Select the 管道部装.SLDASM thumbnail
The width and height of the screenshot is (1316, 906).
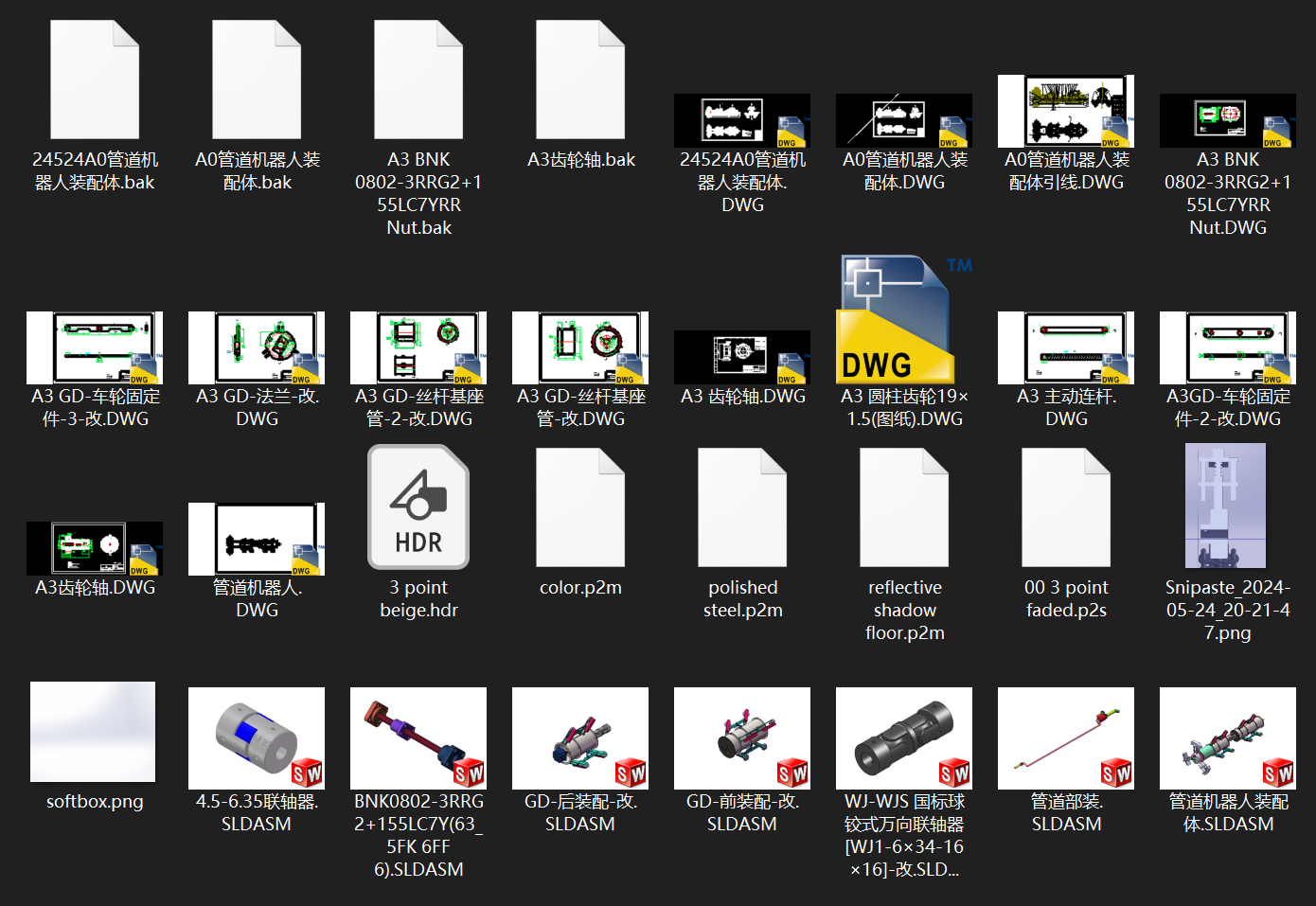pos(1066,738)
